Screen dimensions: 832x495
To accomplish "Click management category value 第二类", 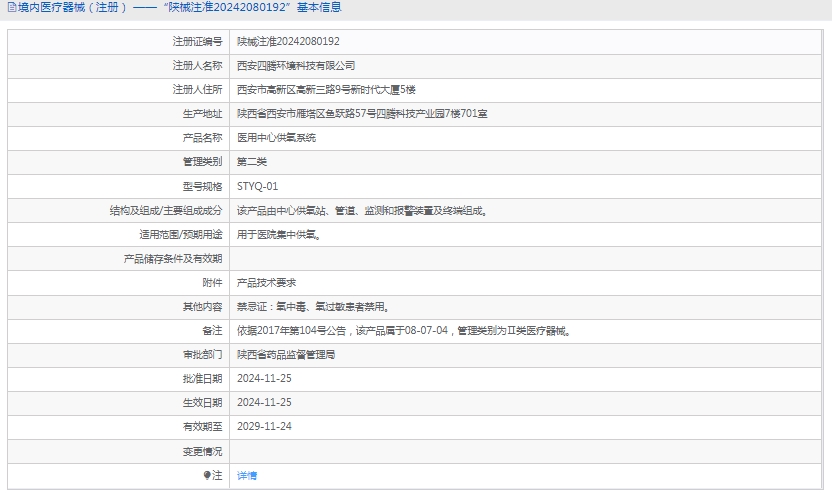I will click(x=252, y=162).
